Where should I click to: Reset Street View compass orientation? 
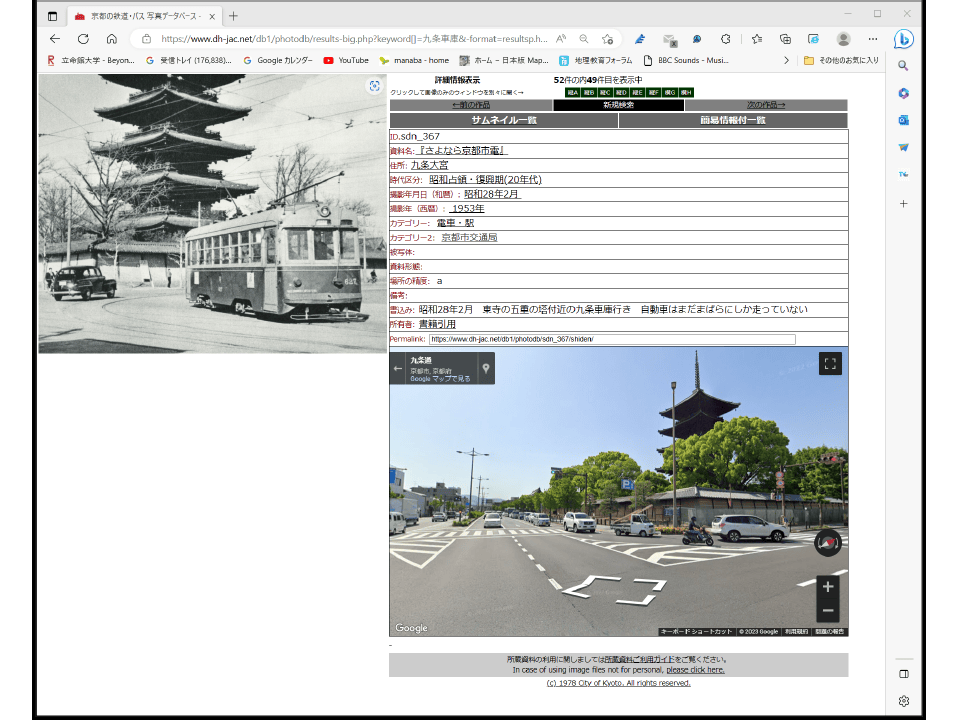point(827,543)
